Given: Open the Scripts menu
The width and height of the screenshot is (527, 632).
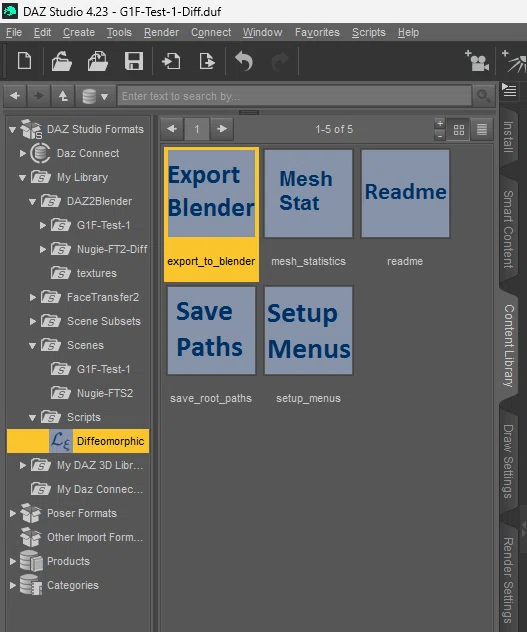Looking at the screenshot, I should (369, 32).
